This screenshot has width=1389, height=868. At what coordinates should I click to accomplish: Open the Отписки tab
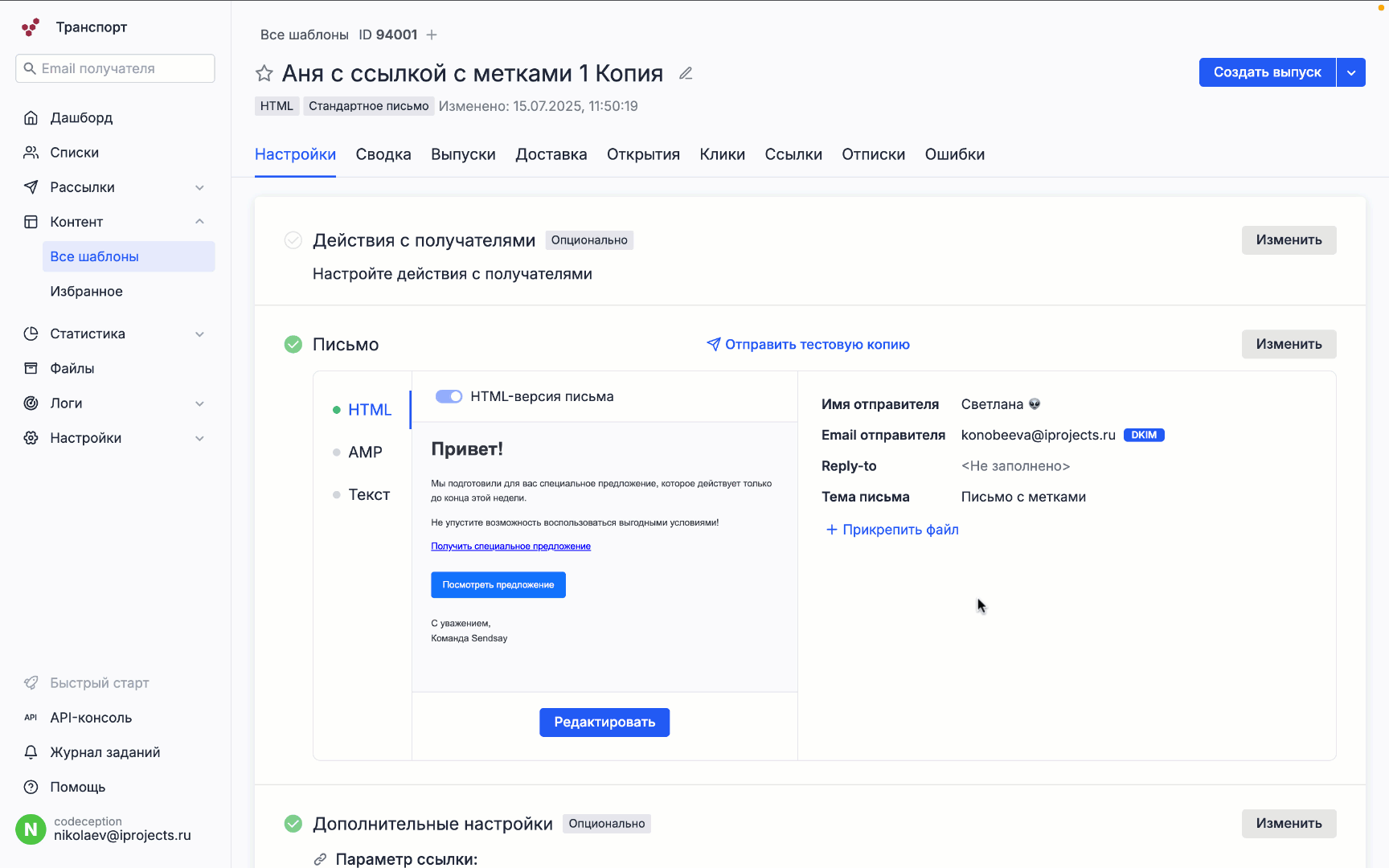coord(873,154)
